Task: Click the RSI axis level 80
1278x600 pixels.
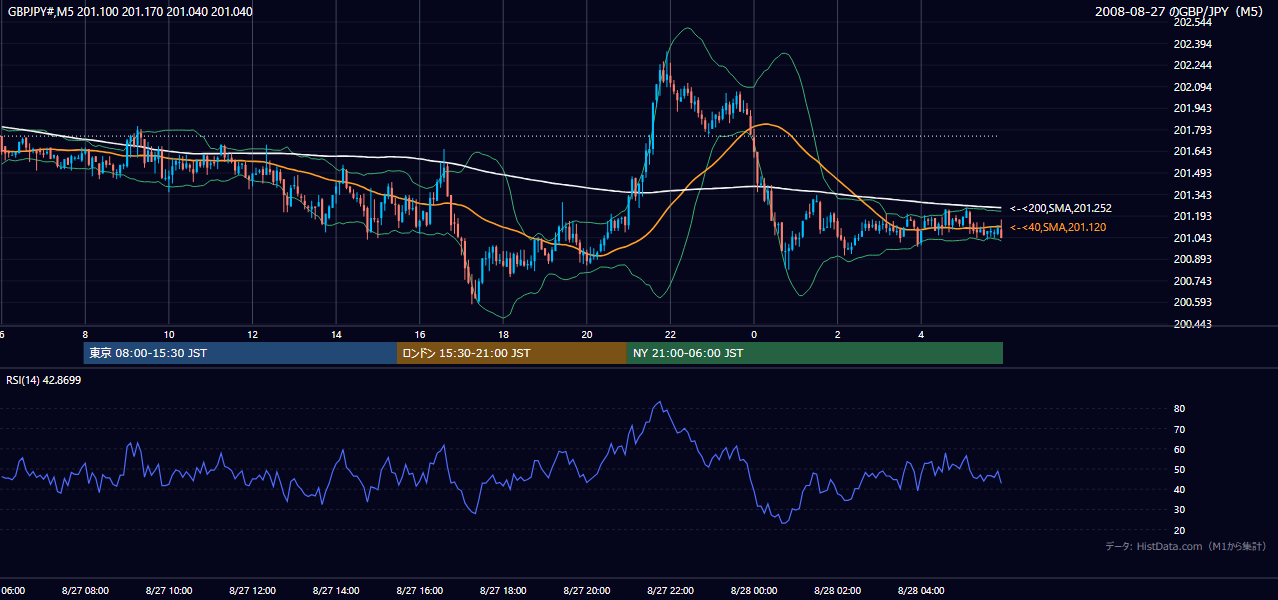Action: (x=1180, y=409)
